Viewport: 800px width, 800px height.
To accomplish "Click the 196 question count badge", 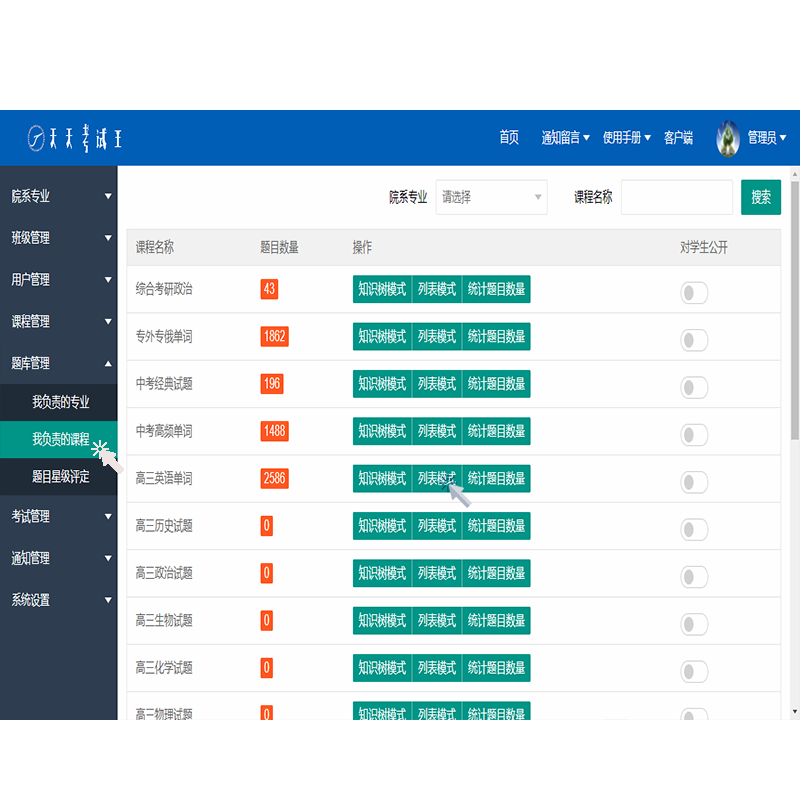I will tap(272, 384).
